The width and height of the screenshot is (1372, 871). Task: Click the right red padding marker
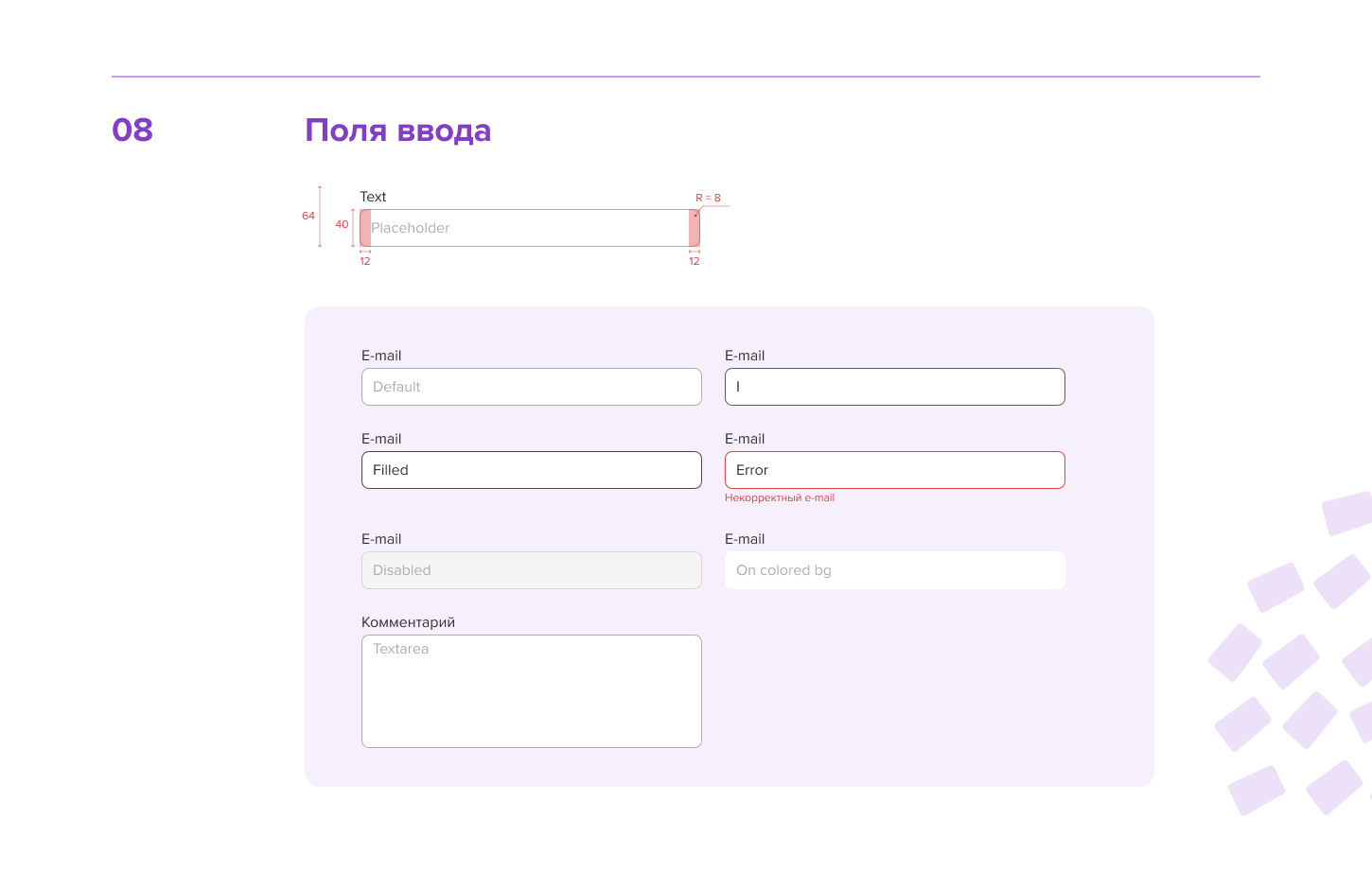(695, 228)
